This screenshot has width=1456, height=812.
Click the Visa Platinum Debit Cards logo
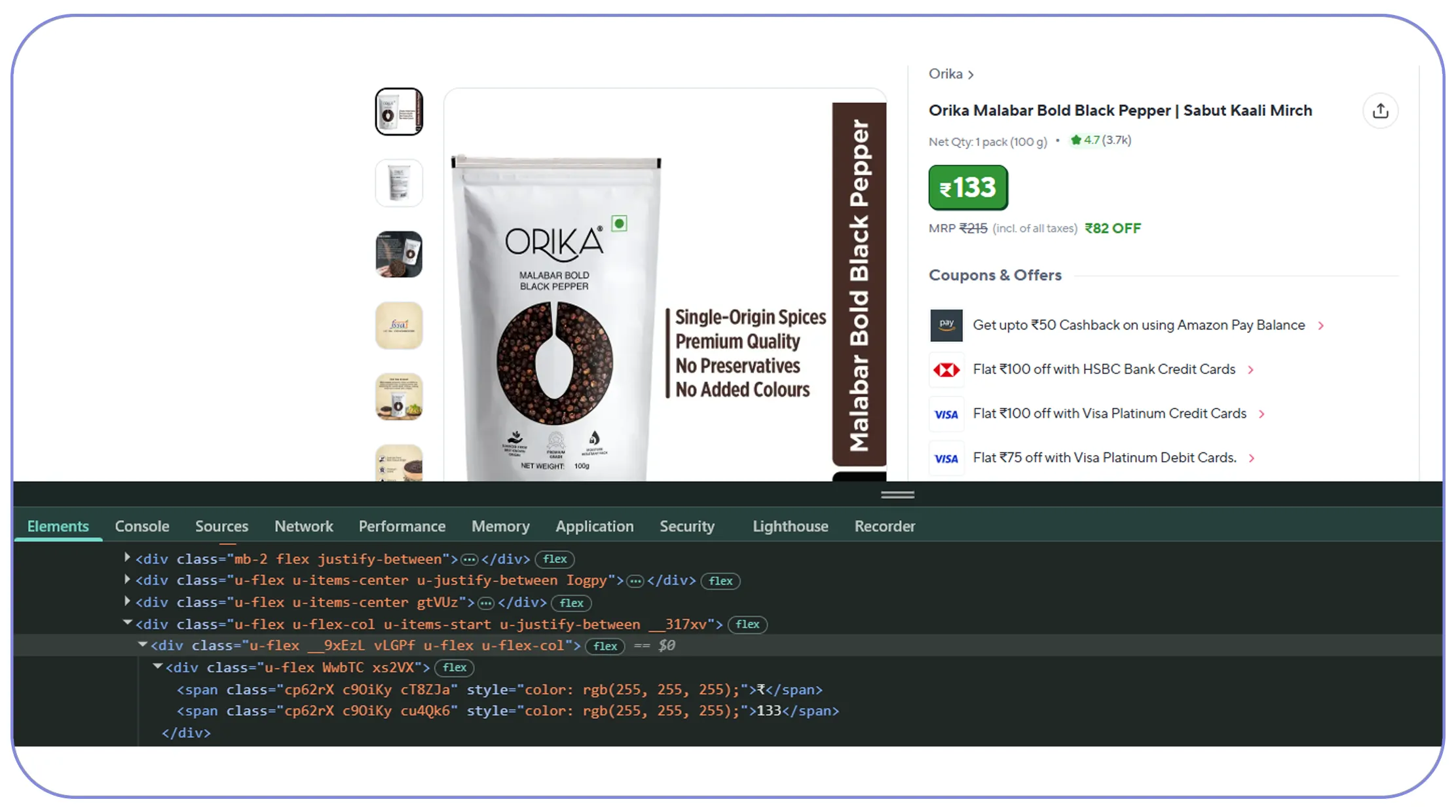pyautogui.click(x=946, y=458)
